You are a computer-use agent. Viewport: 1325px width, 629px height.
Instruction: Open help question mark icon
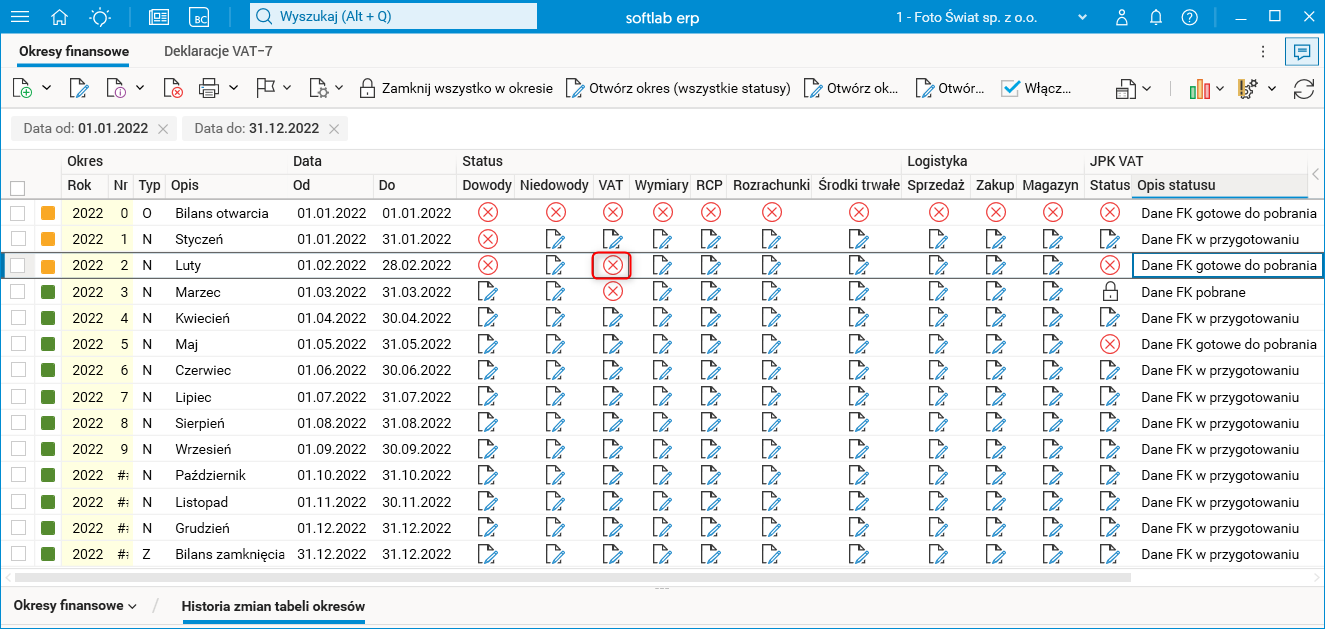pos(1189,17)
